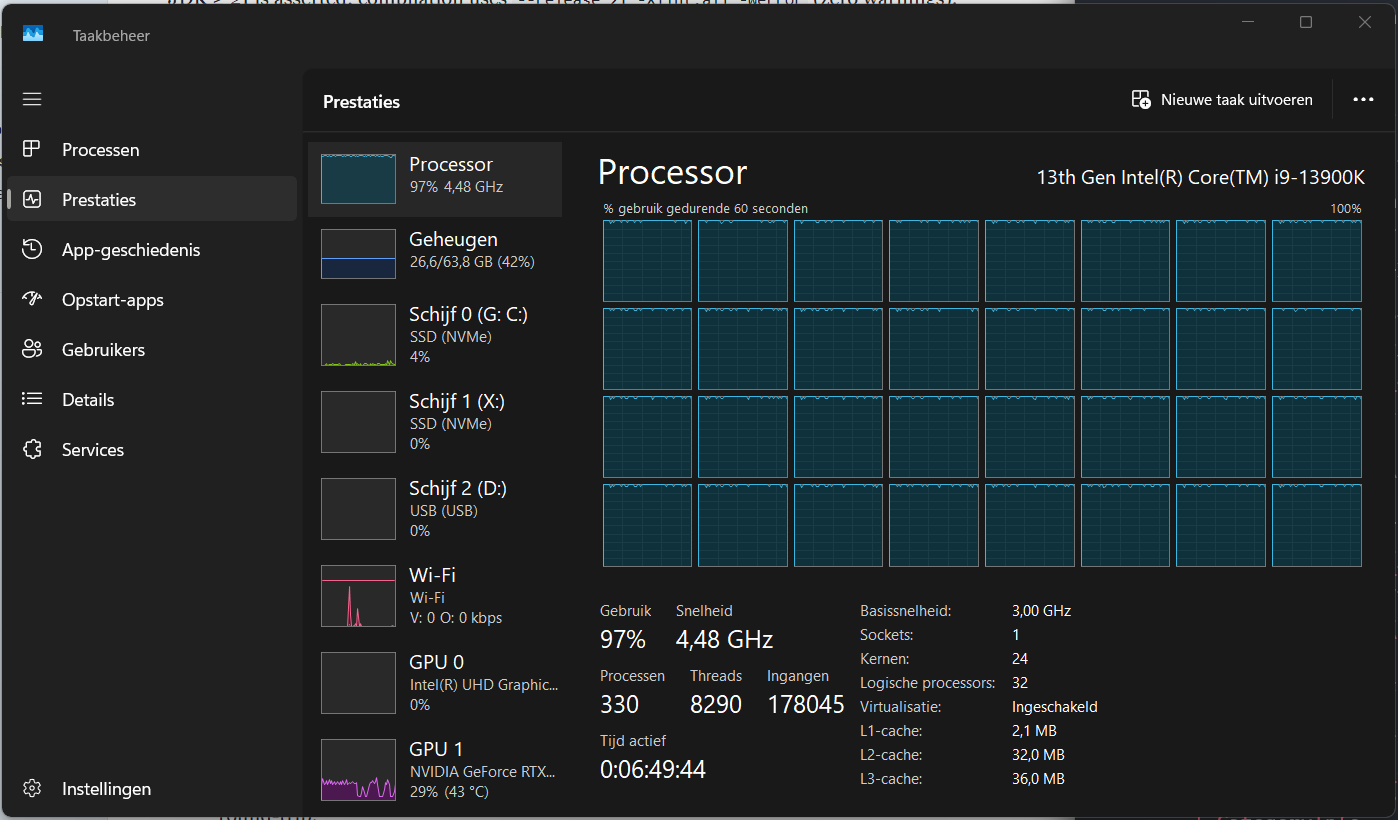The height and width of the screenshot is (820, 1398).
Task: Click the Logische processors value 32
Action: click(1020, 683)
